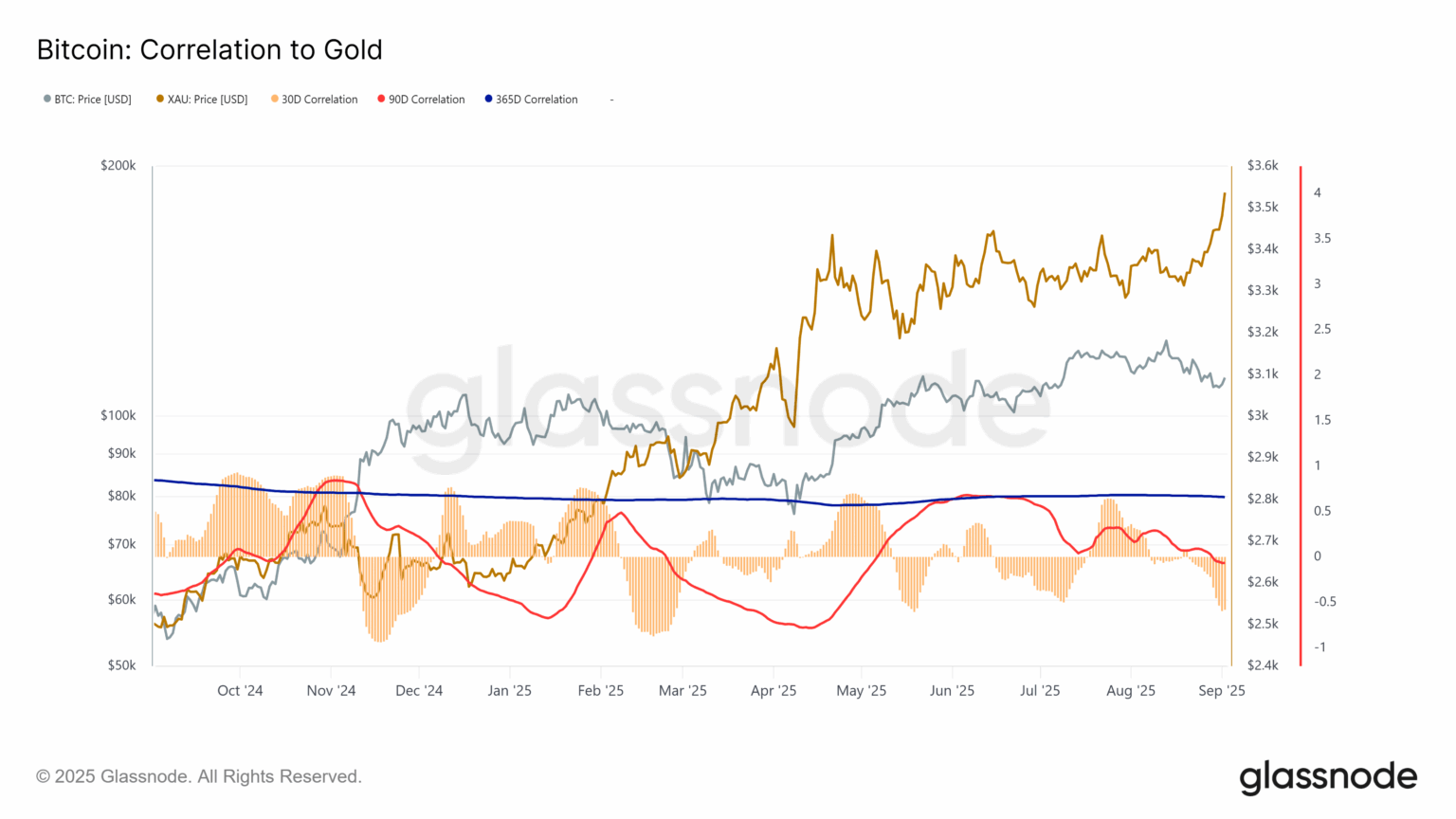Click the 2025 Glassnode copyright text

pos(199,776)
